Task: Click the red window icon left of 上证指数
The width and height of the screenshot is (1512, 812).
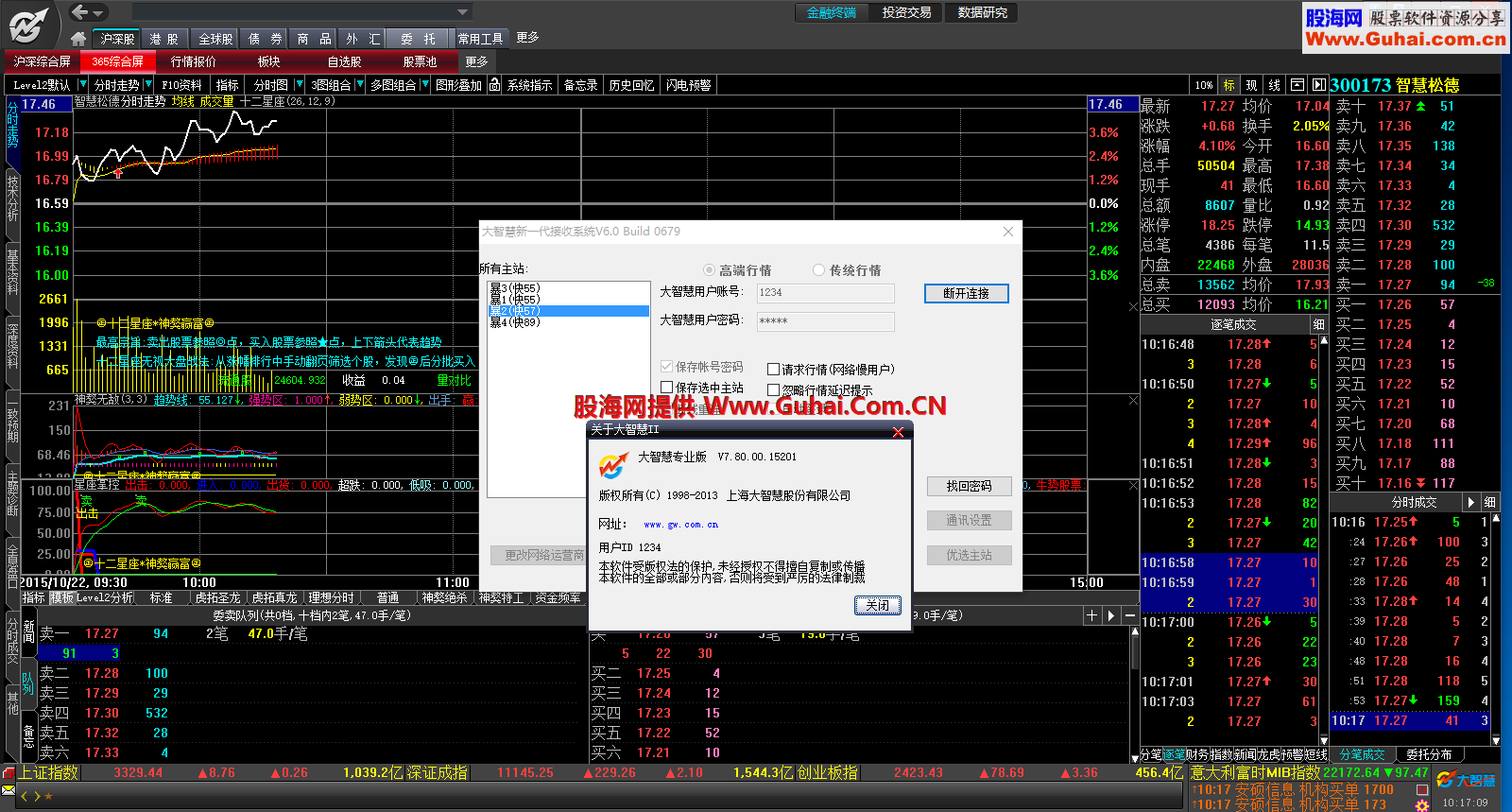Action: (9, 772)
